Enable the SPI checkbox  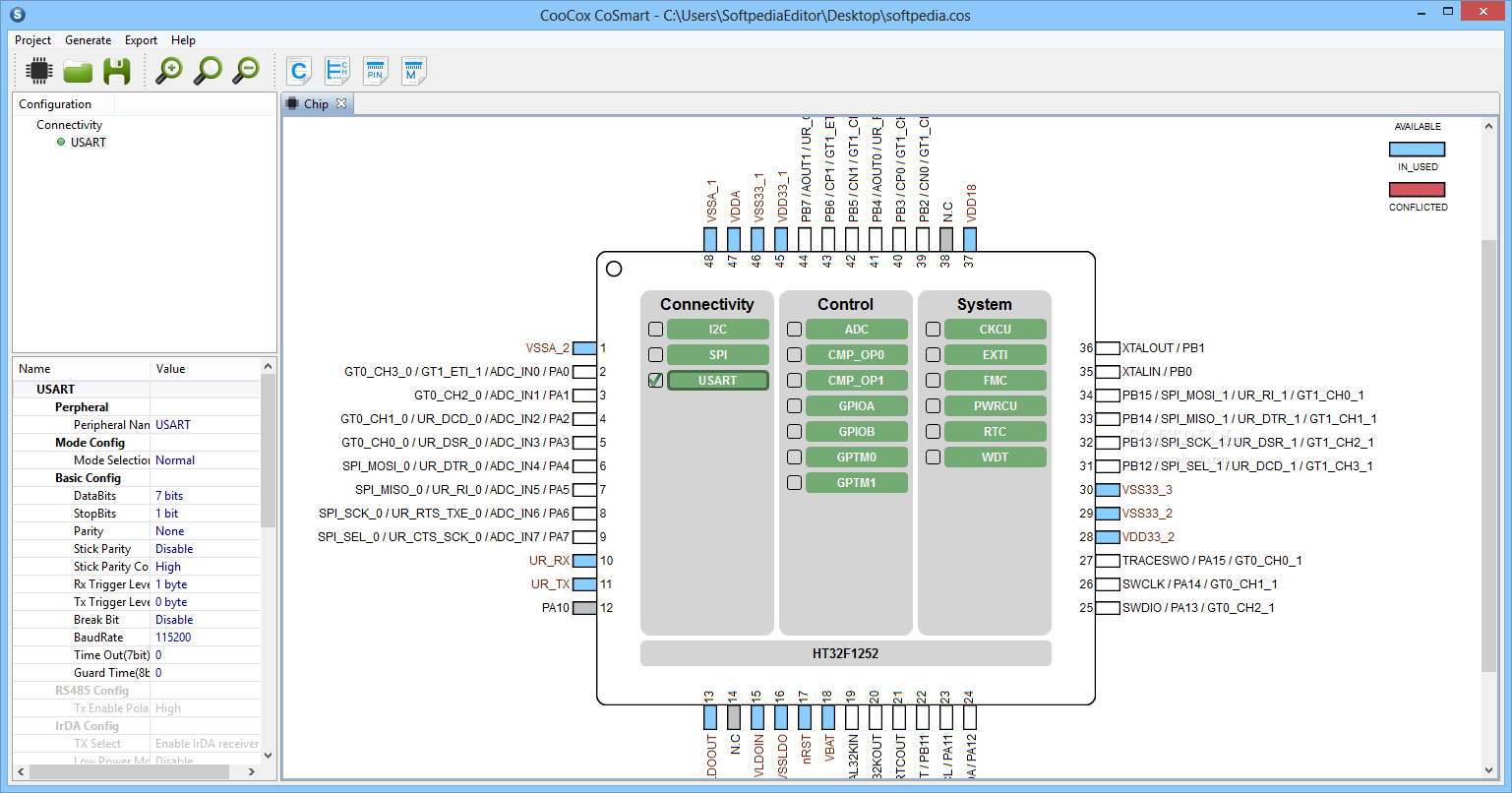(x=656, y=355)
